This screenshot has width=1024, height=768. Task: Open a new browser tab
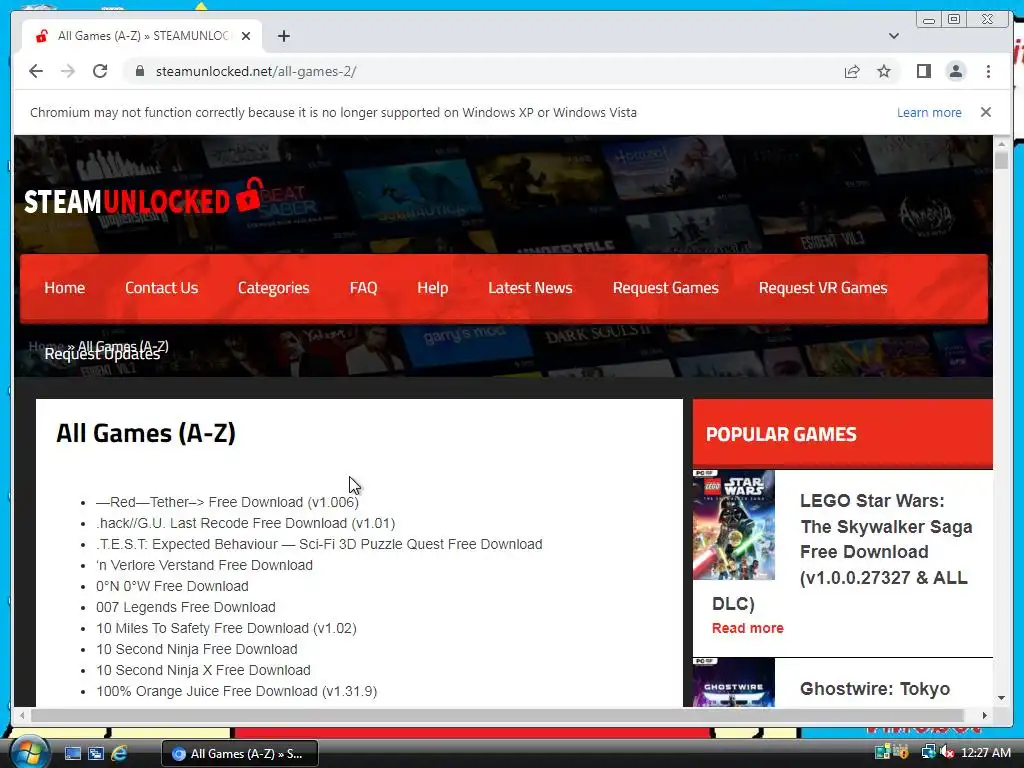point(283,36)
